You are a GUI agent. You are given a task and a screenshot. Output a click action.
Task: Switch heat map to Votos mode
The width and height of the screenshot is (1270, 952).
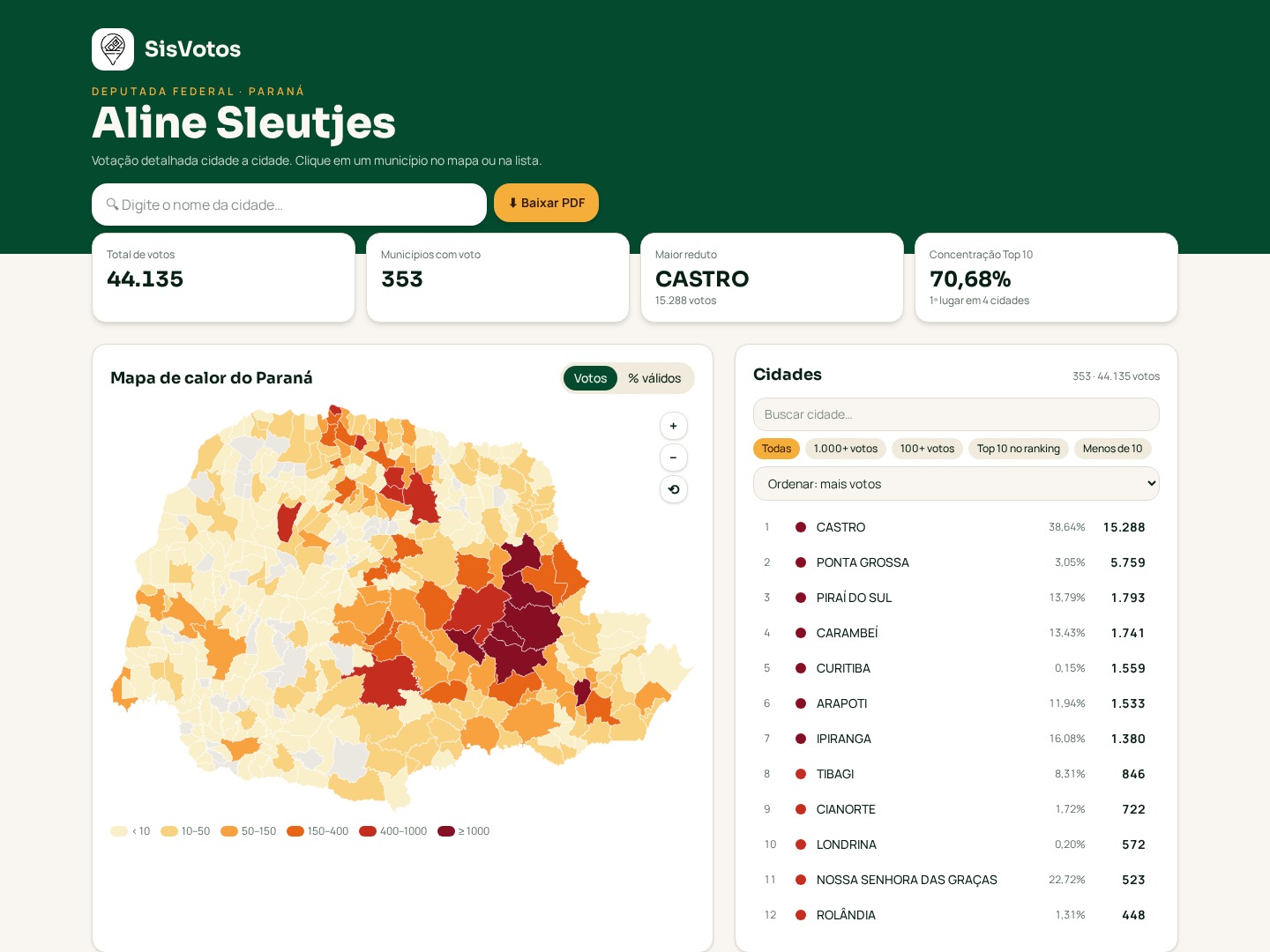(x=590, y=378)
